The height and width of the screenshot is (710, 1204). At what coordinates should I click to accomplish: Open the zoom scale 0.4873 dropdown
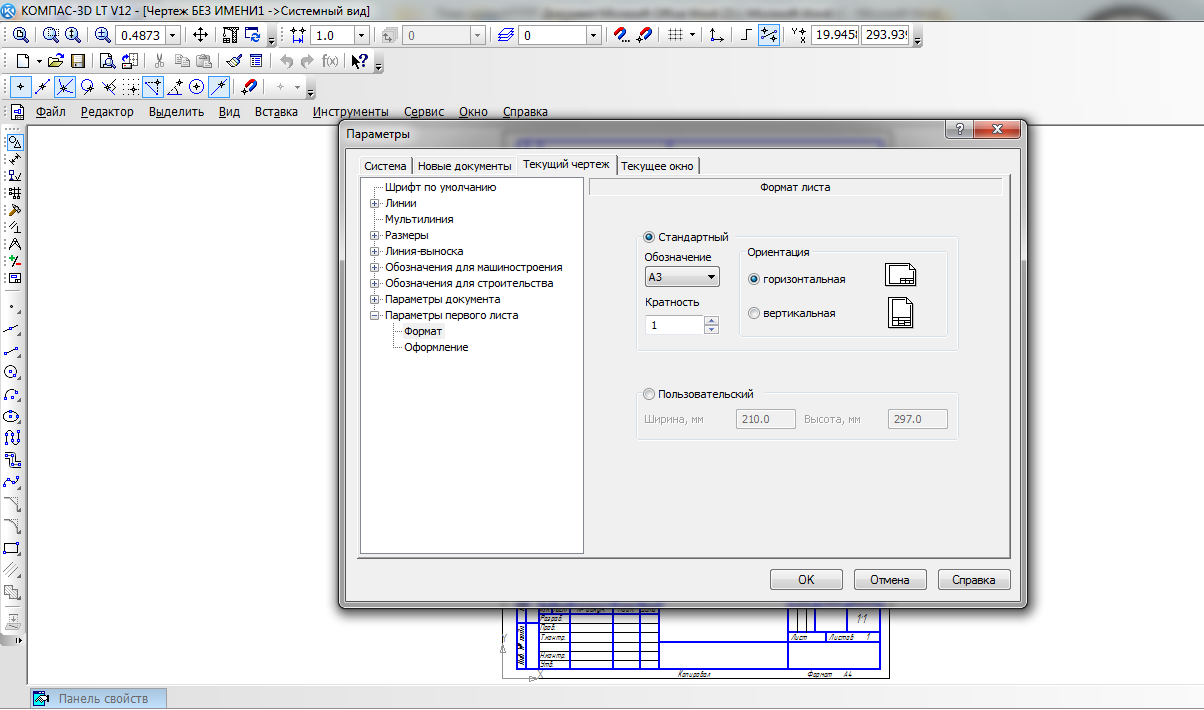click(x=172, y=35)
